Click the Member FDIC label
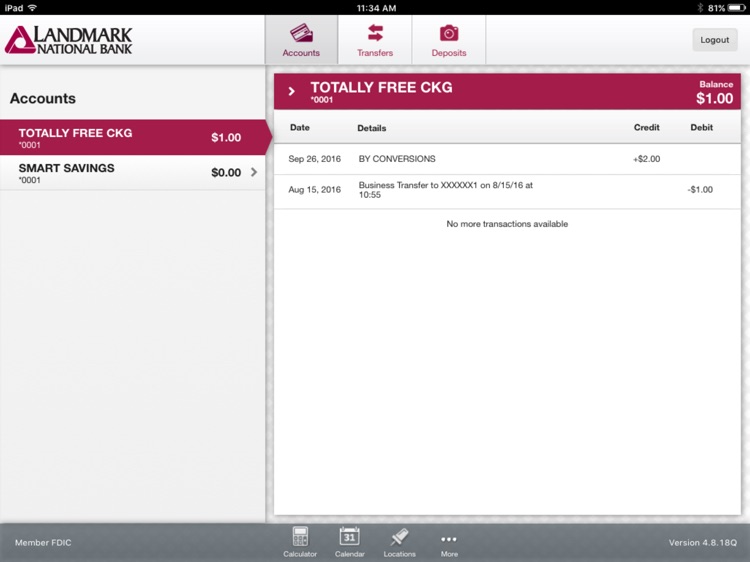Image resolution: width=750 pixels, height=562 pixels. click(x=43, y=542)
